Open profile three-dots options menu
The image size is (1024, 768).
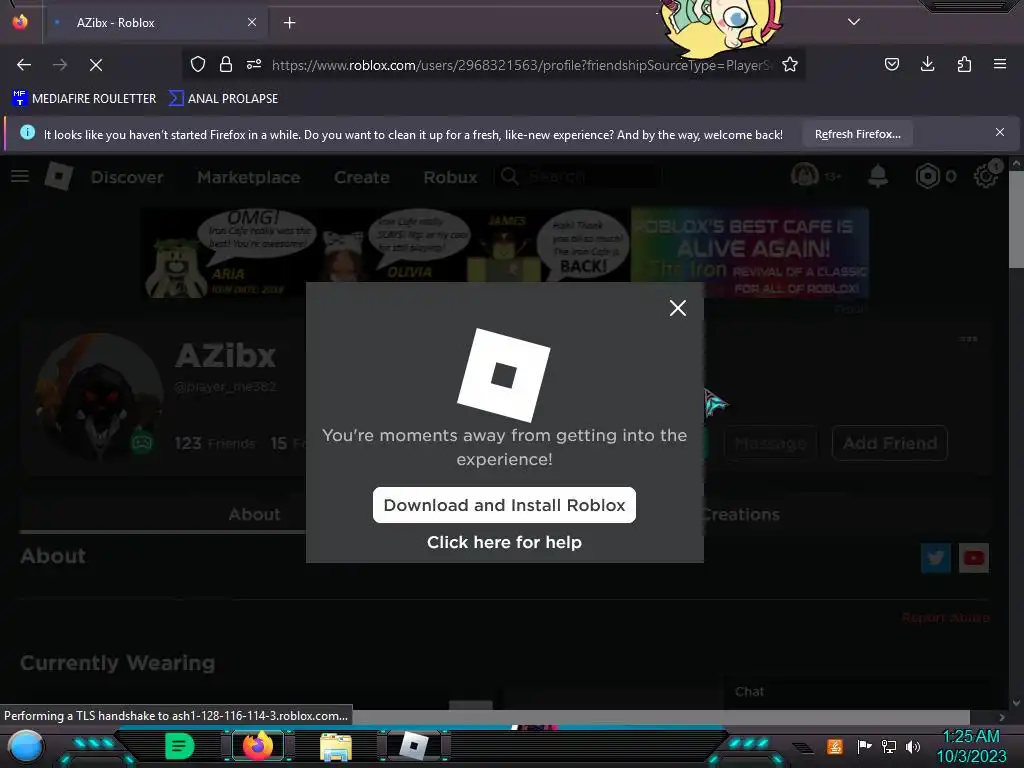968,339
